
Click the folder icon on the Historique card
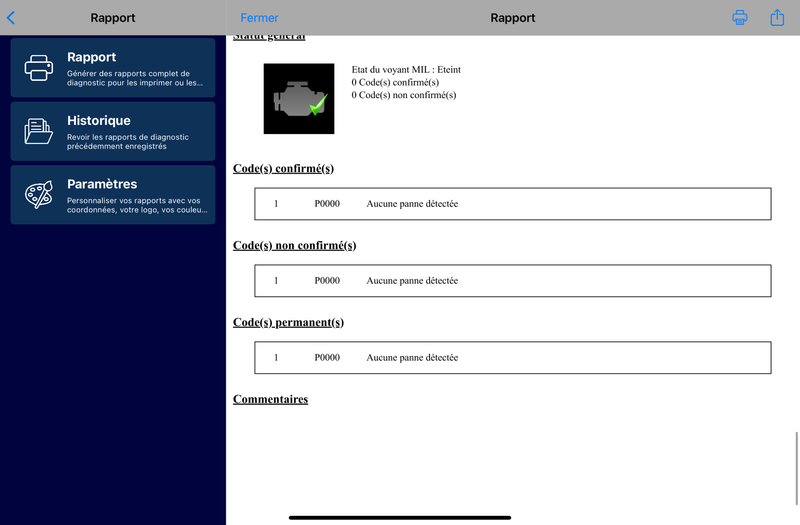pyautogui.click(x=39, y=131)
